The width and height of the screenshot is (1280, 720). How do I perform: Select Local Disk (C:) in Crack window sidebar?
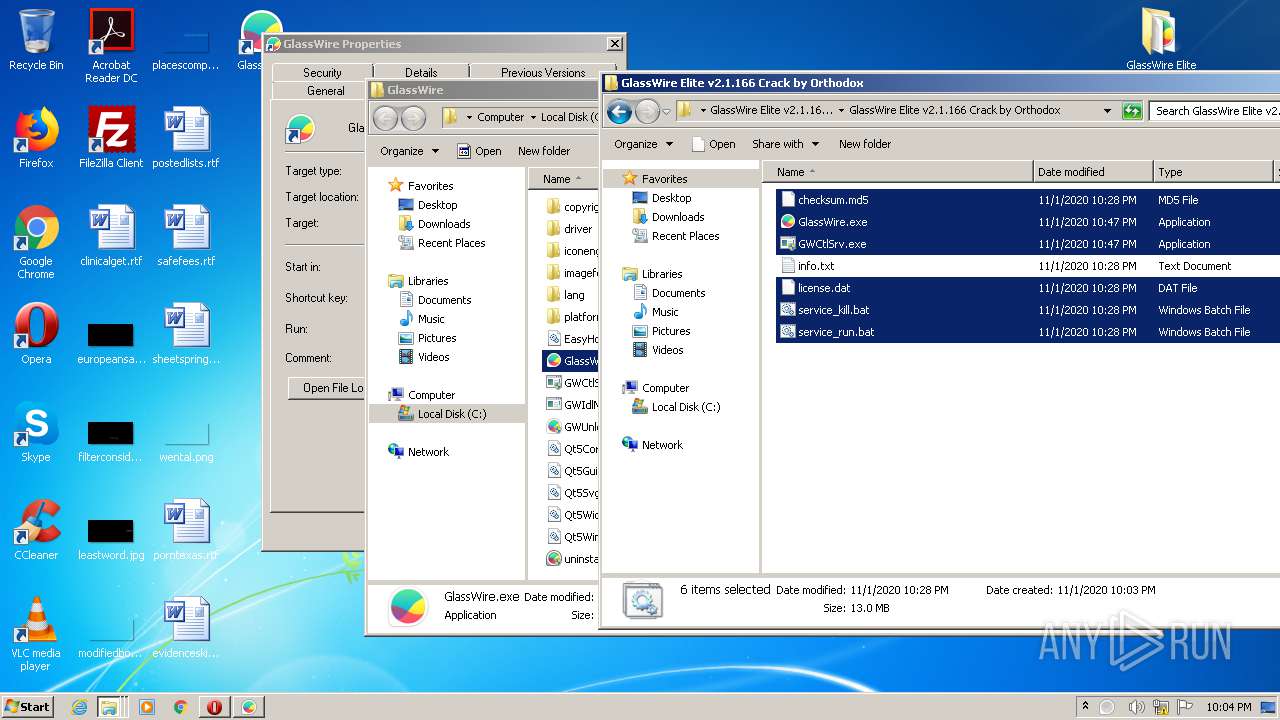685,407
